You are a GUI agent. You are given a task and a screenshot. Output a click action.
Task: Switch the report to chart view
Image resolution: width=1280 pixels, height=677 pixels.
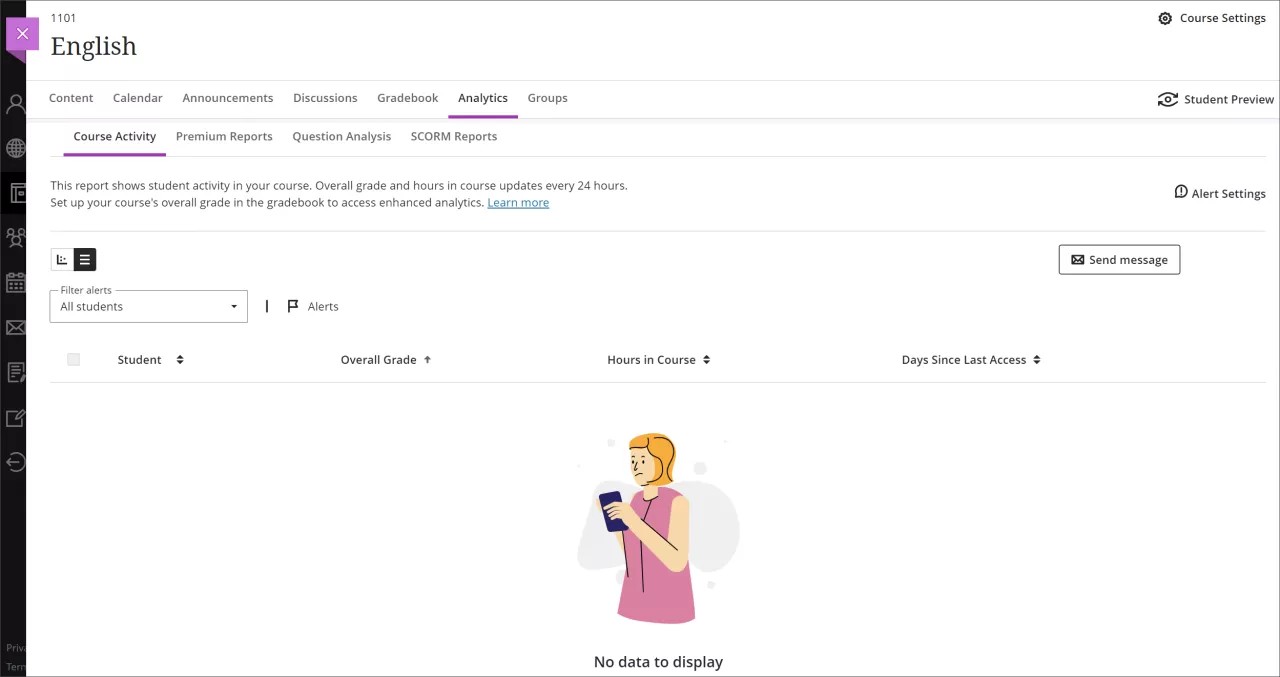[61, 259]
